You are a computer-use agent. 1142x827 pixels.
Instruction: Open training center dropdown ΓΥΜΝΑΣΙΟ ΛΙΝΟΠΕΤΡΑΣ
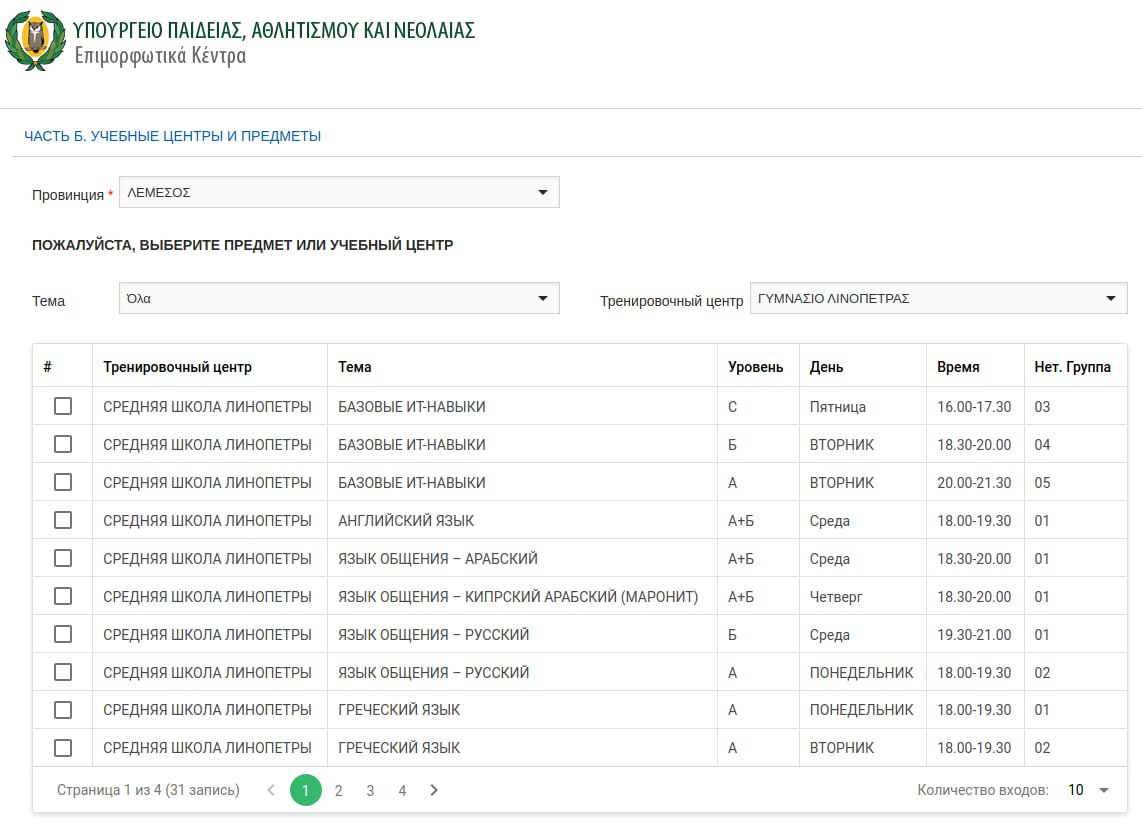pyautogui.click(x=938, y=298)
